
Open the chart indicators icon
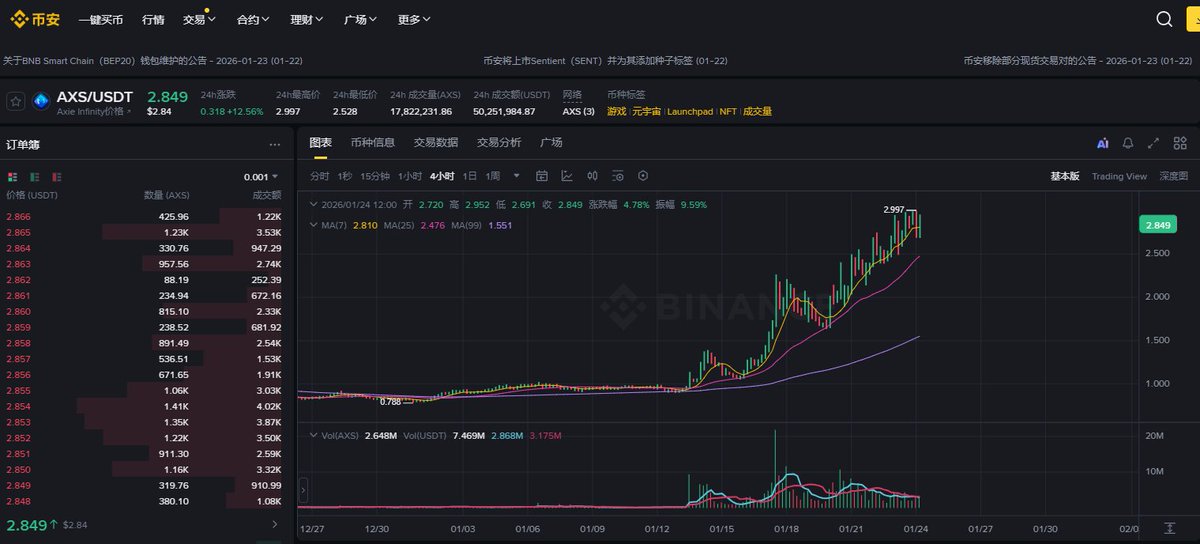pos(567,176)
